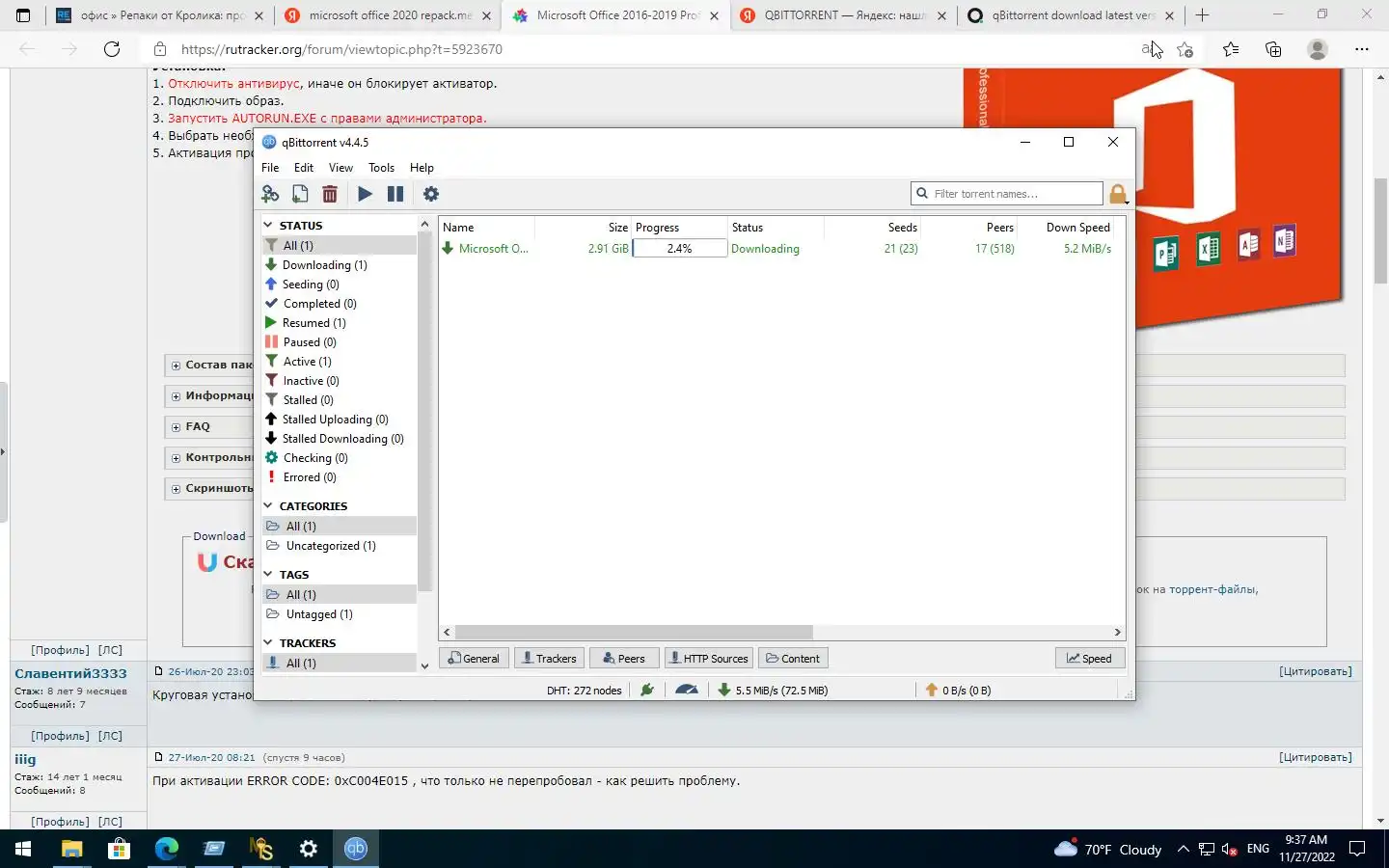Screen dimensions: 1389x868
Task: Expand the FAQ spoiler on rutracker page
Action: tap(176, 427)
